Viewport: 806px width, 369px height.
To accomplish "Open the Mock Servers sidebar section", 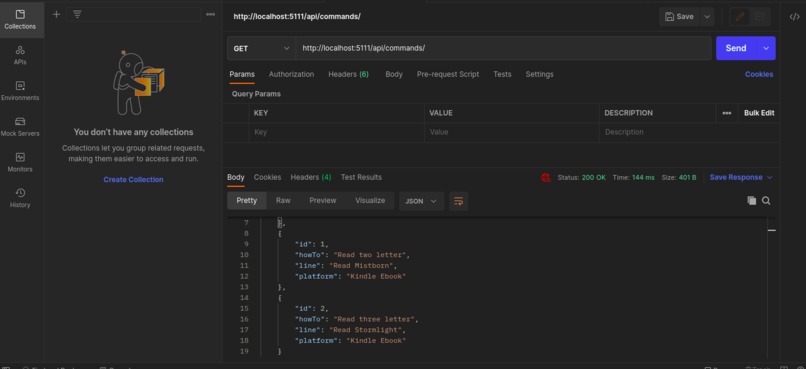I will pyautogui.click(x=21, y=126).
